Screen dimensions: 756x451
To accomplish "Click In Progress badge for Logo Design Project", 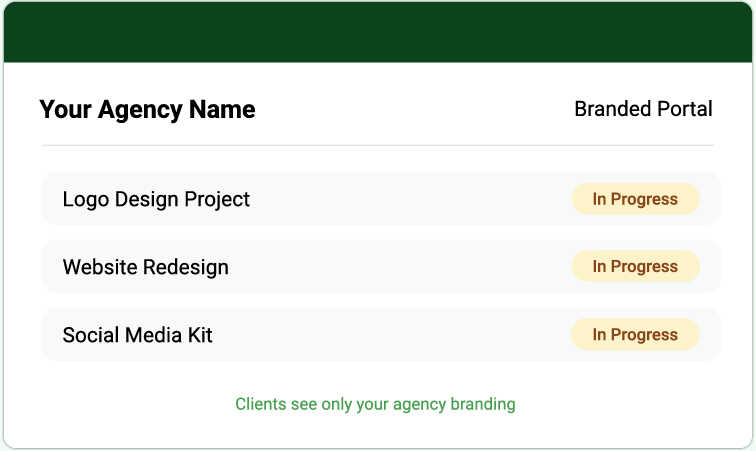I will 635,199.
